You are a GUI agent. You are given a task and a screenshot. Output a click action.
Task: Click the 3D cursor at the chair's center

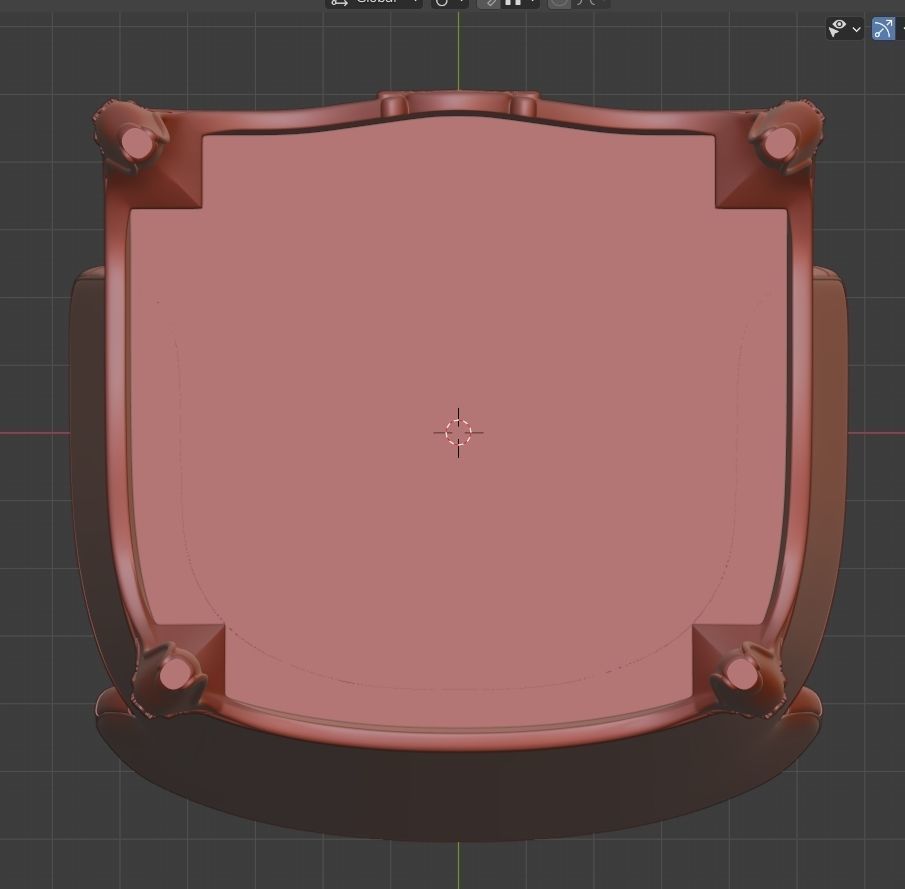[458, 432]
